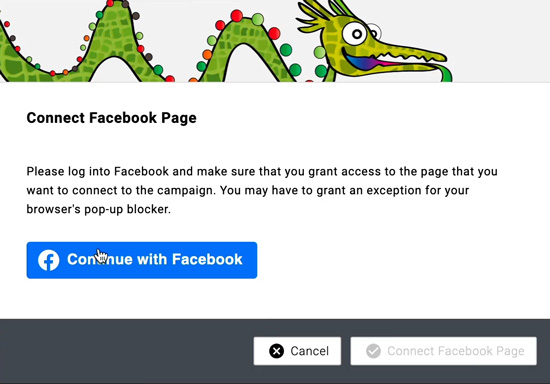The height and width of the screenshot is (384, 550).
Task: Click the Cancel label text
Action: coord(310,351)
